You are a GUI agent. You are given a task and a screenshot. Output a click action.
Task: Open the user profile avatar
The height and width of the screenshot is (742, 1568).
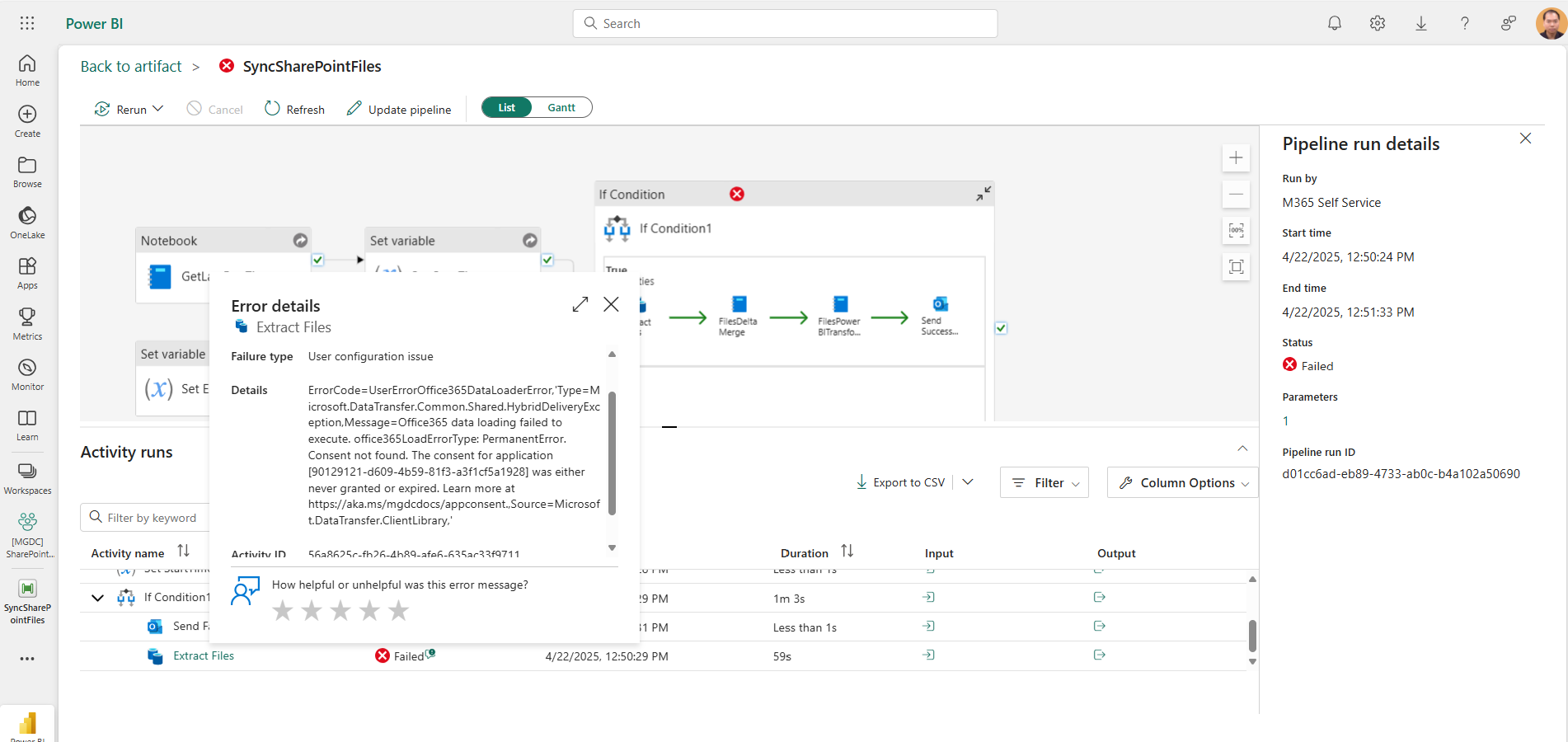1551,23
